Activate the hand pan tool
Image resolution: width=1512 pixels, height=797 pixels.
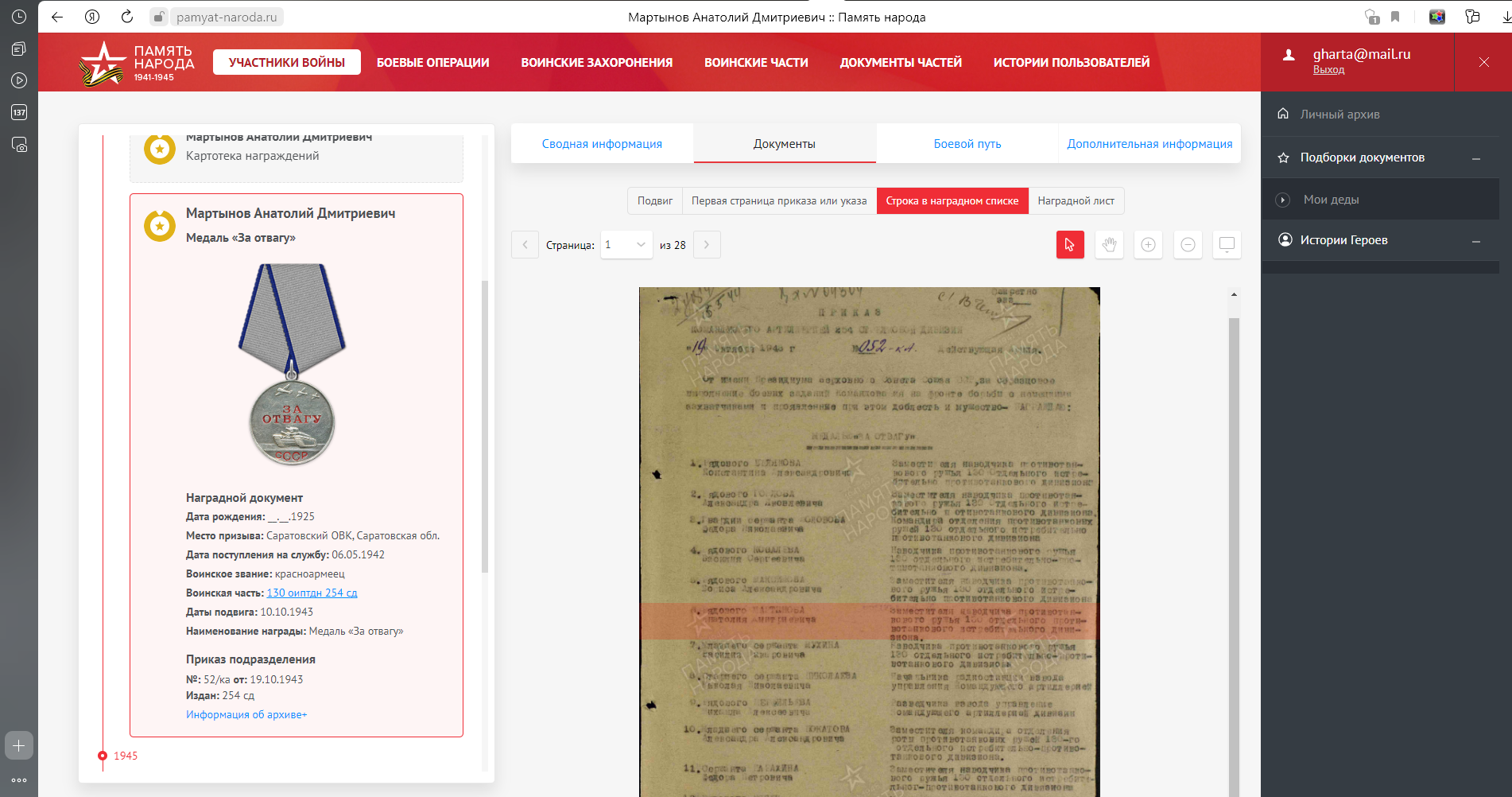point(1109,245)
